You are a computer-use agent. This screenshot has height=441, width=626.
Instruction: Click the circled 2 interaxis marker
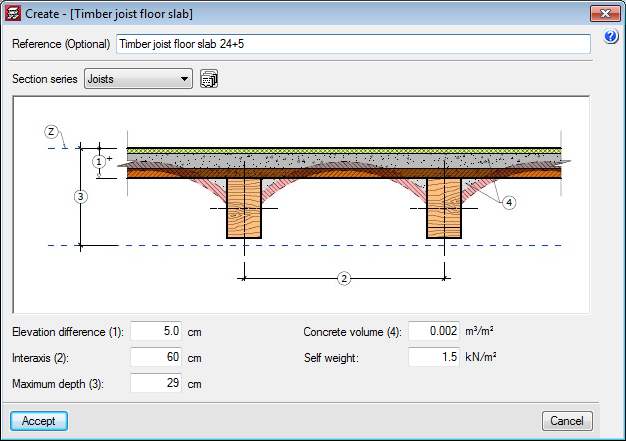click(344, 278)
